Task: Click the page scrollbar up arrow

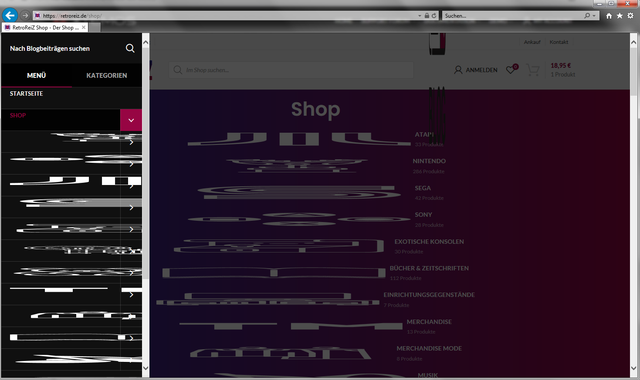Action: pyautogui.click(x=633, y=42)
